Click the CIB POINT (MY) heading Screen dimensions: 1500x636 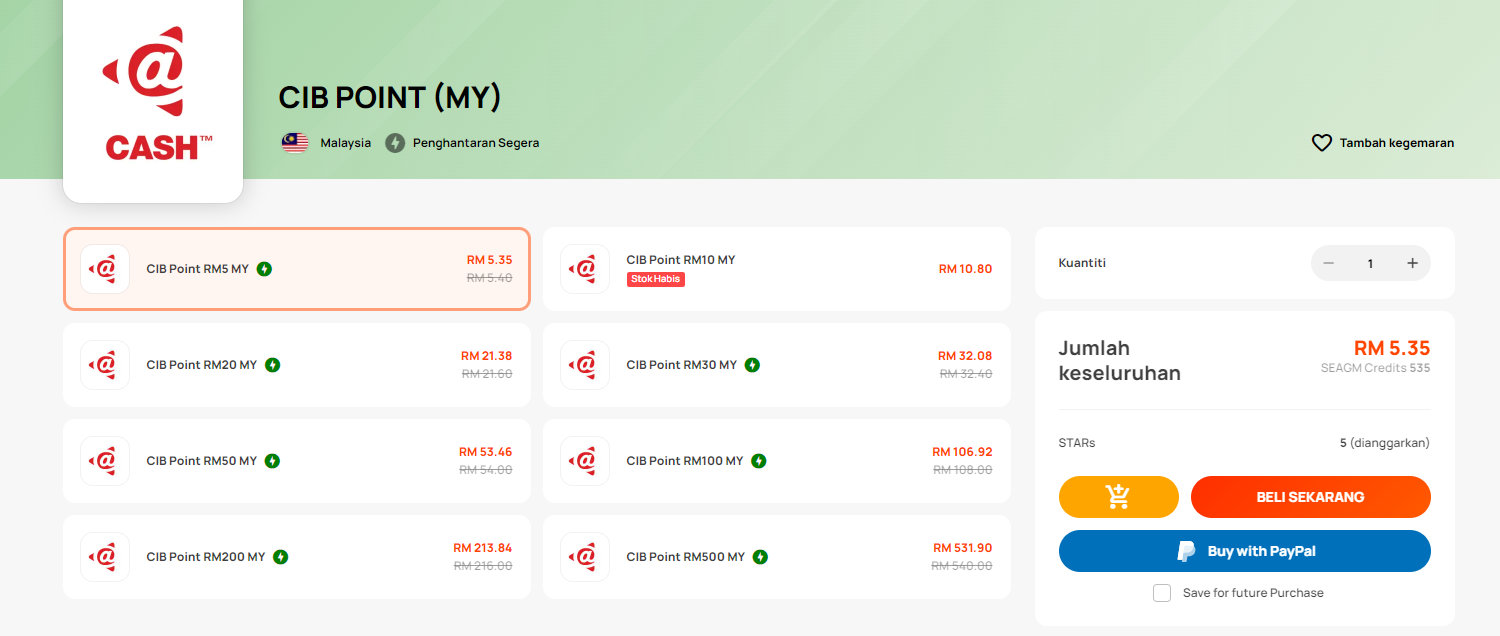tap(390, 98)
